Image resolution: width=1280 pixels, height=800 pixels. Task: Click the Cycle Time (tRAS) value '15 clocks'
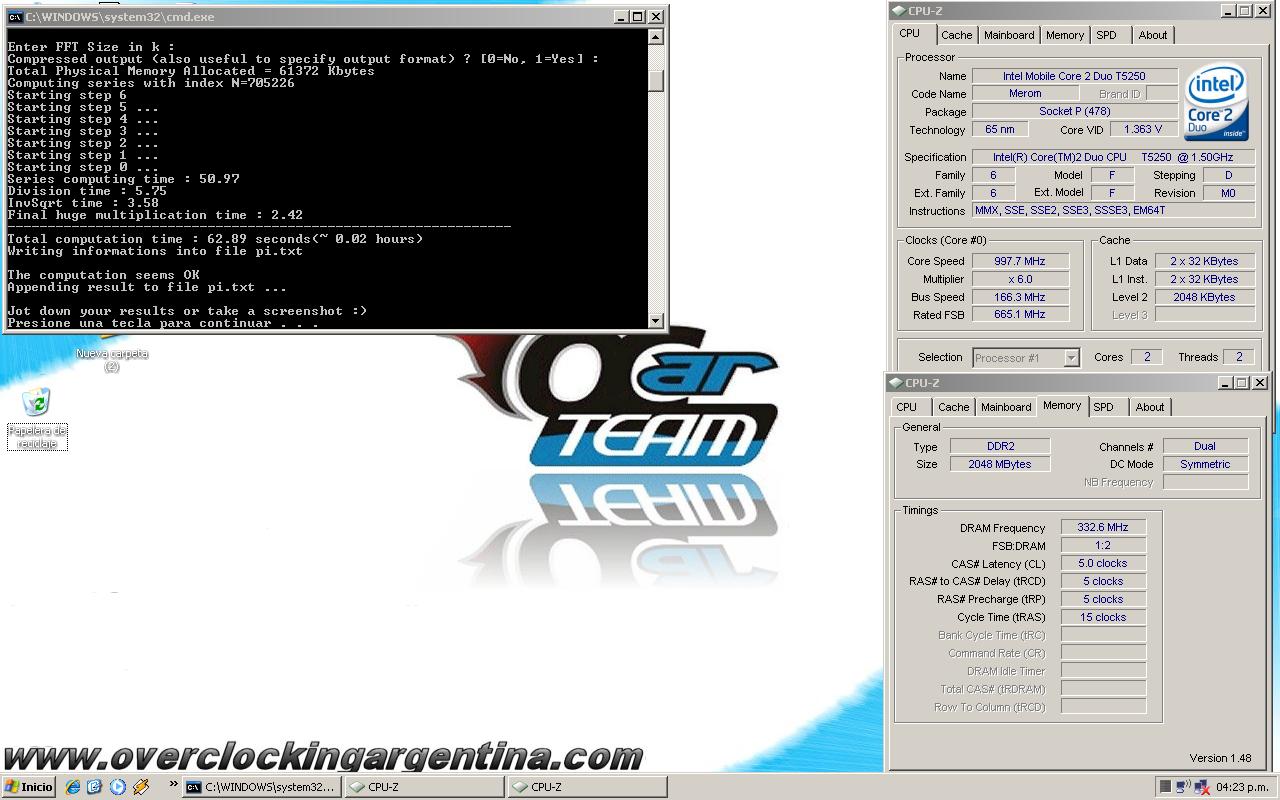pyautogui.click(x=1103, y=617)
